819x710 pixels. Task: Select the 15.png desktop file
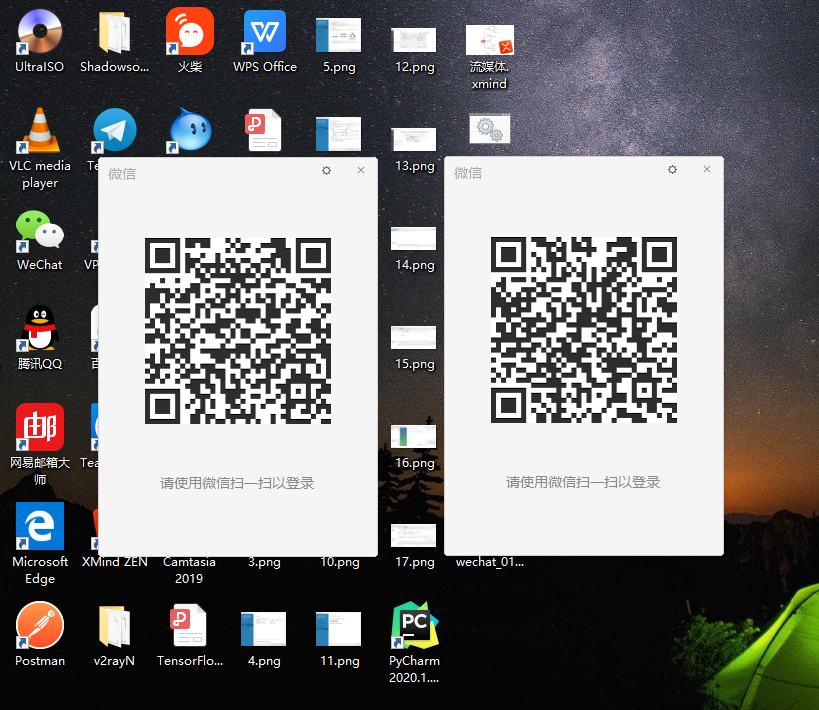414,337
